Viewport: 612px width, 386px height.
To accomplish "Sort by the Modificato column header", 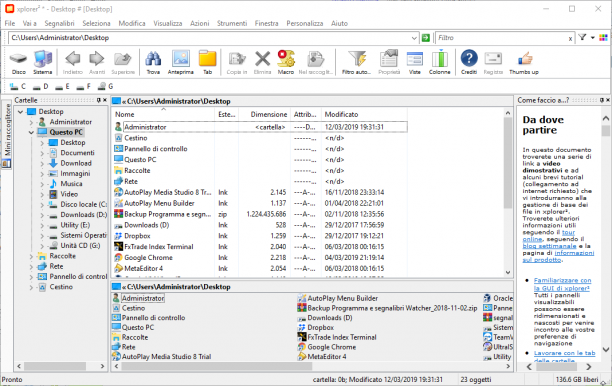I will click(x=341, y=114).
